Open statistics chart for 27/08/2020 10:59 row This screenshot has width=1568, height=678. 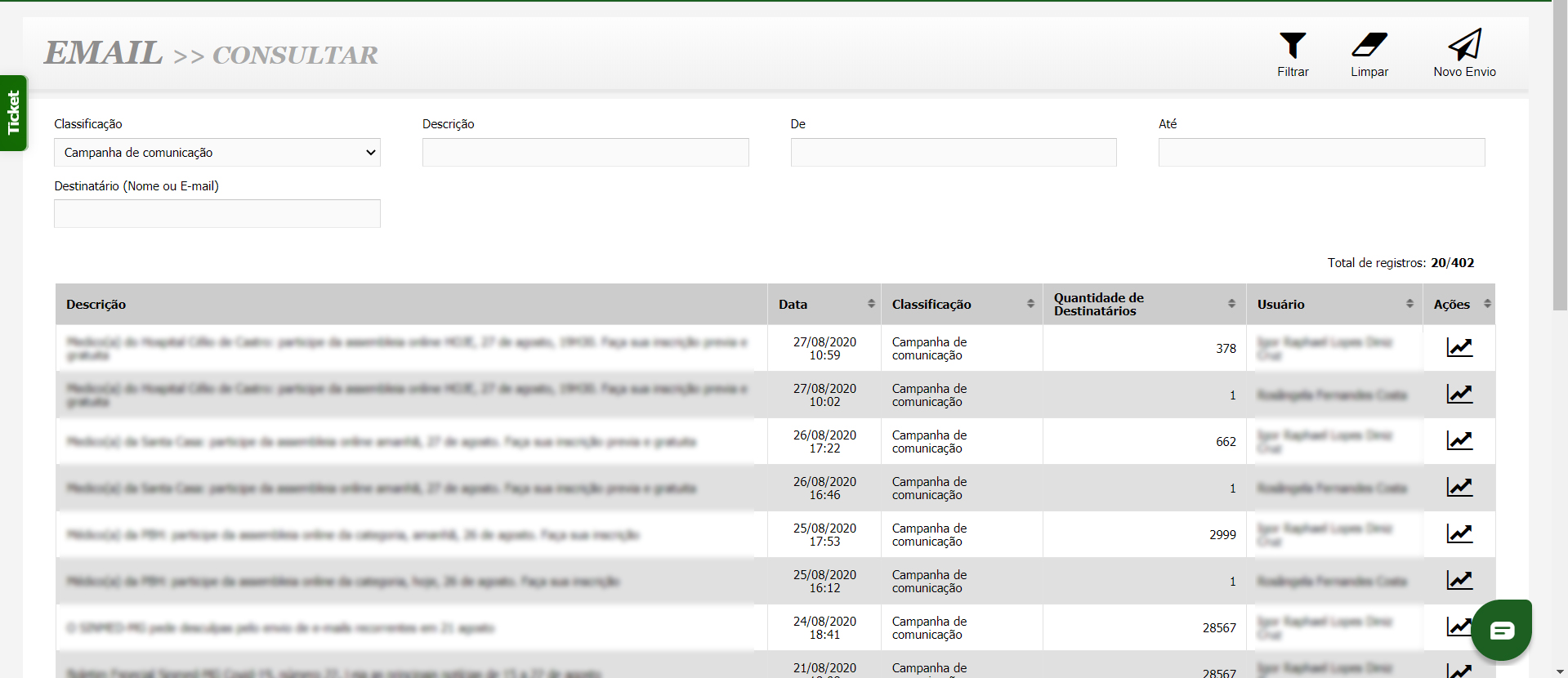[1459, 348]
